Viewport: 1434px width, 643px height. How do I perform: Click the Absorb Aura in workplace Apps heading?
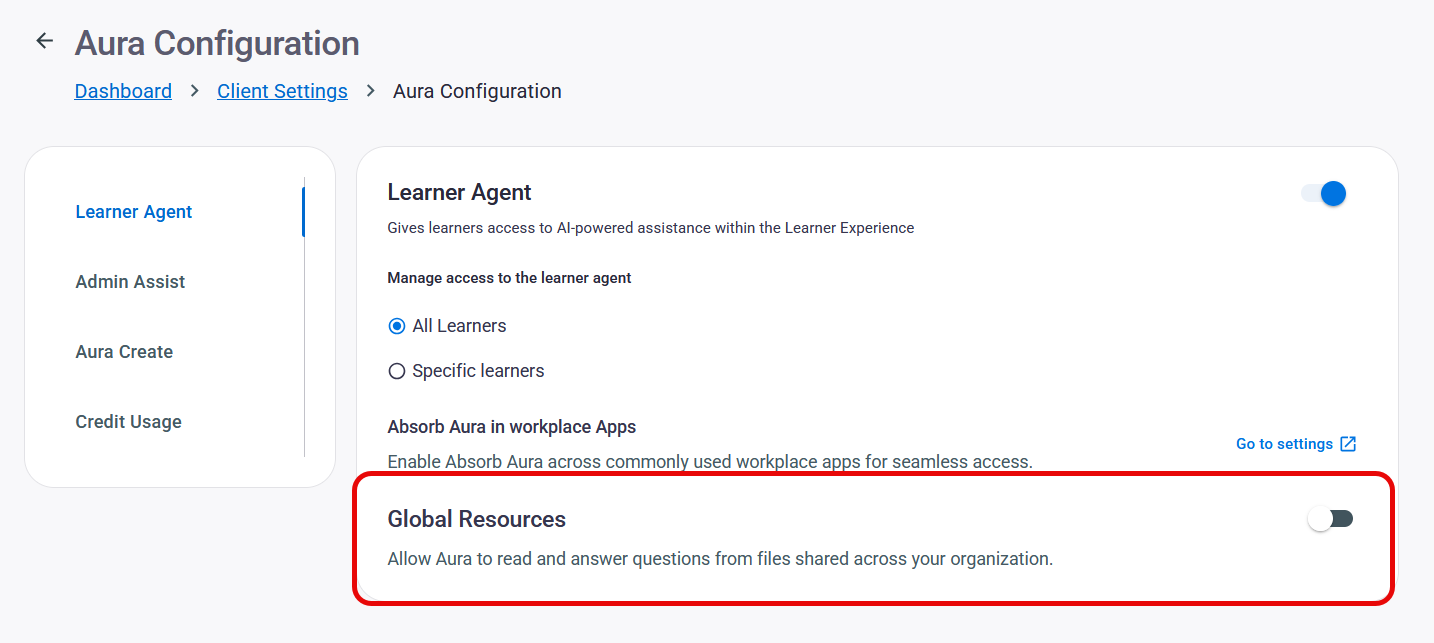[x=511, y=427]
